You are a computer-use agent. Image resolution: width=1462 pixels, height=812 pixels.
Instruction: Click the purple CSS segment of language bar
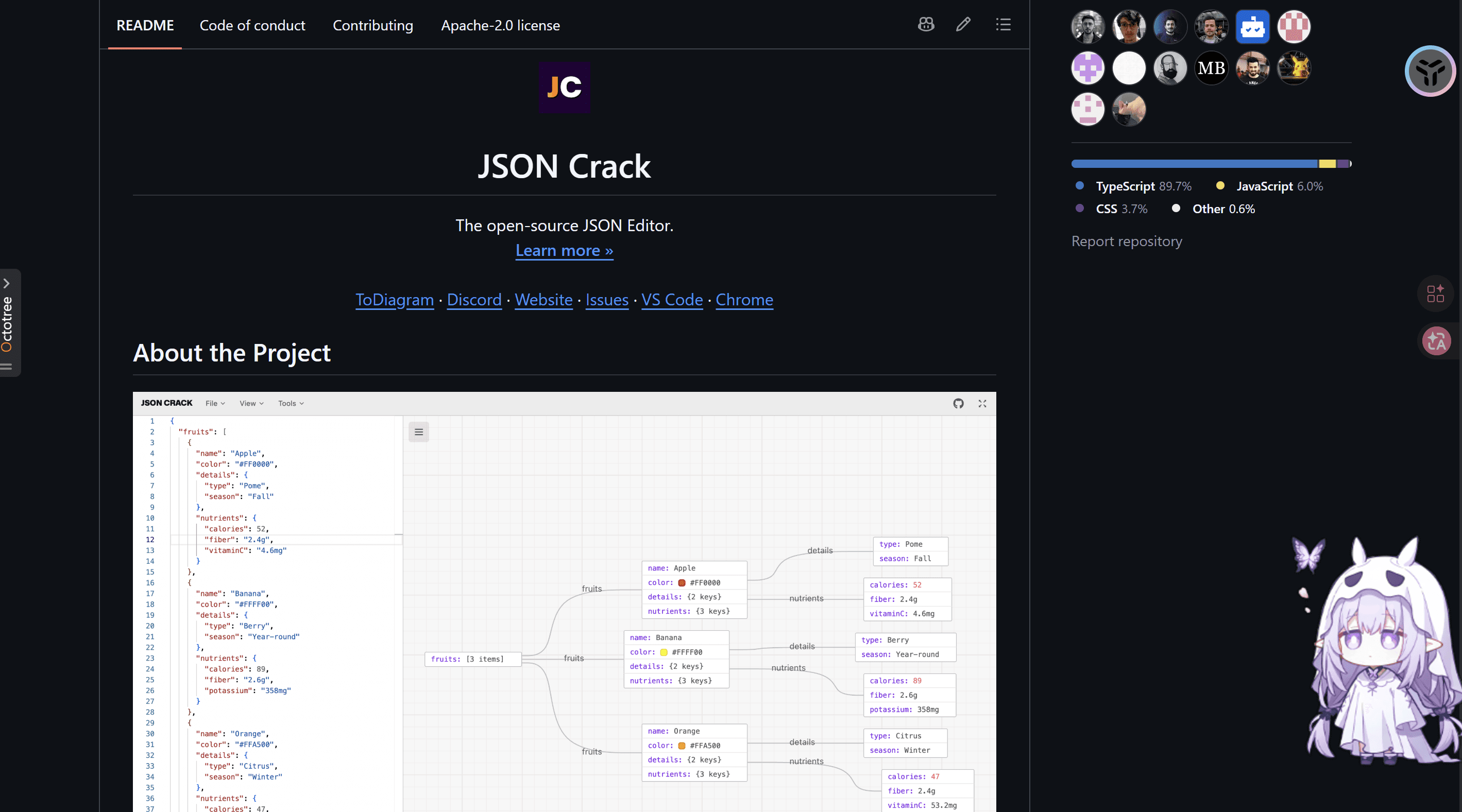1343,164
